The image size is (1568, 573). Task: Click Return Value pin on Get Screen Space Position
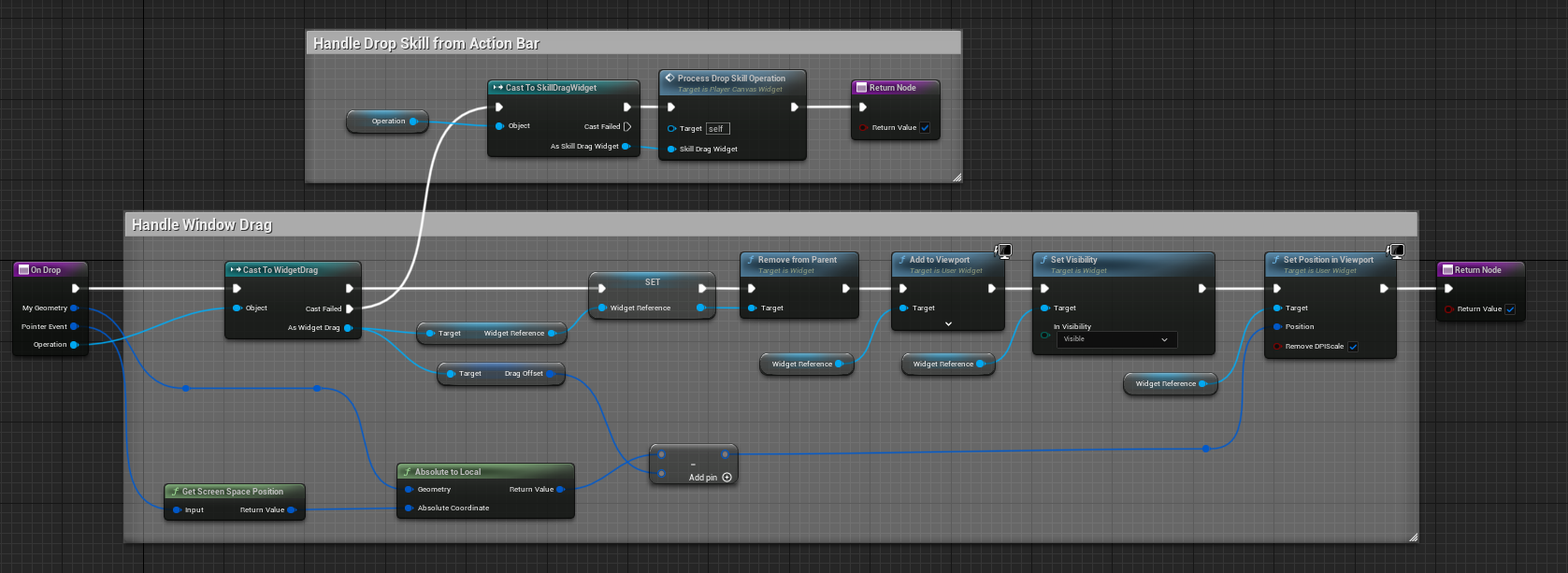[292, 509]
